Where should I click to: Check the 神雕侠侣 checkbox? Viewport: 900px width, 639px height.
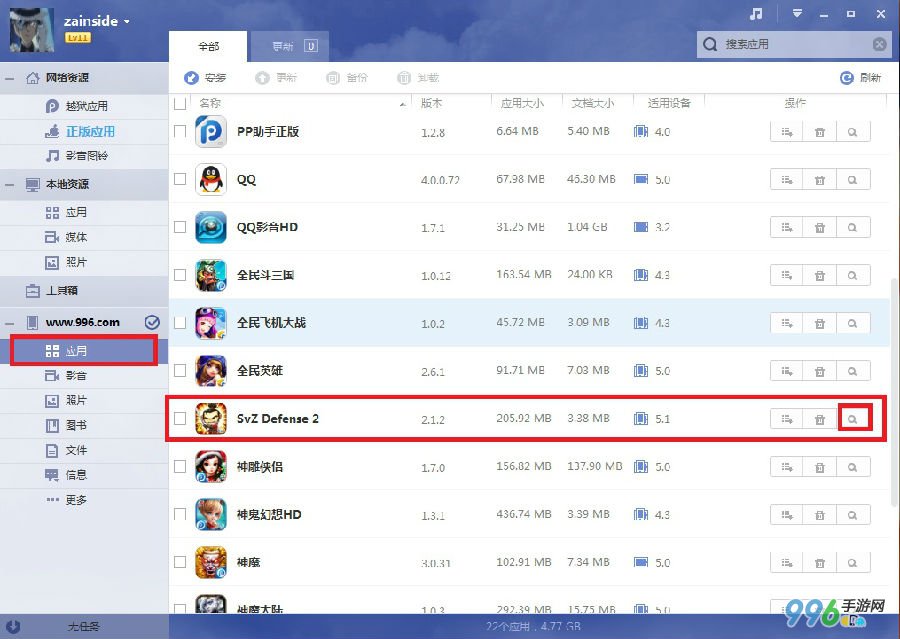point(180,467)
